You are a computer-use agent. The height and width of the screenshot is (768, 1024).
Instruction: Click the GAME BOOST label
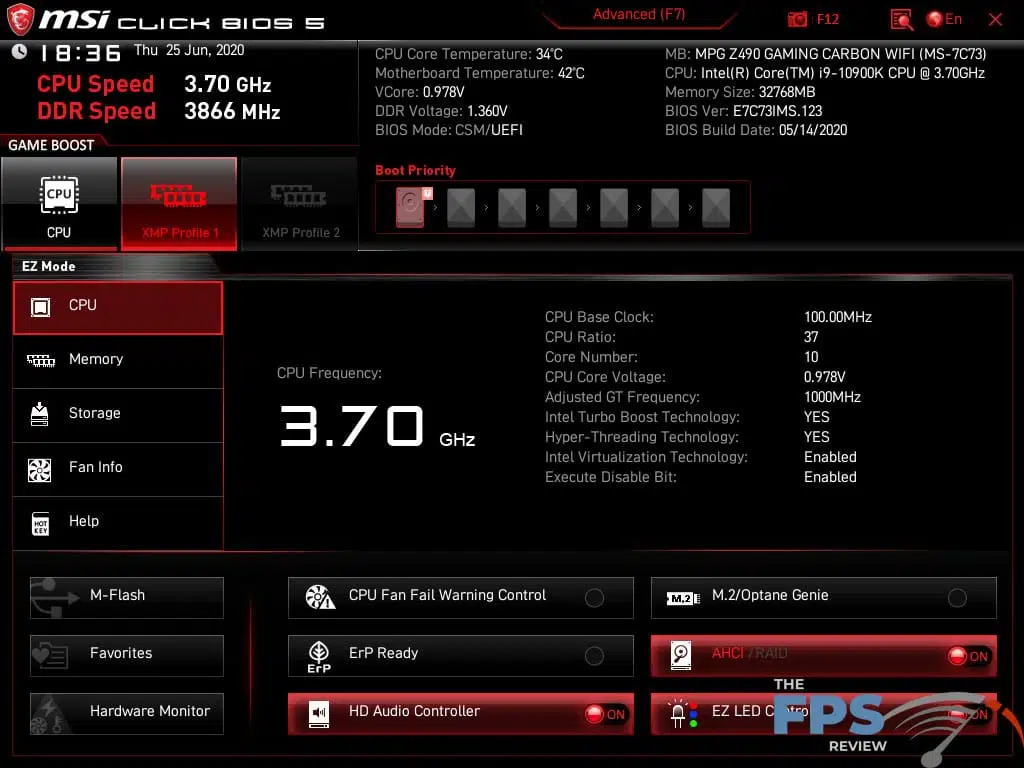coord(51,145)
